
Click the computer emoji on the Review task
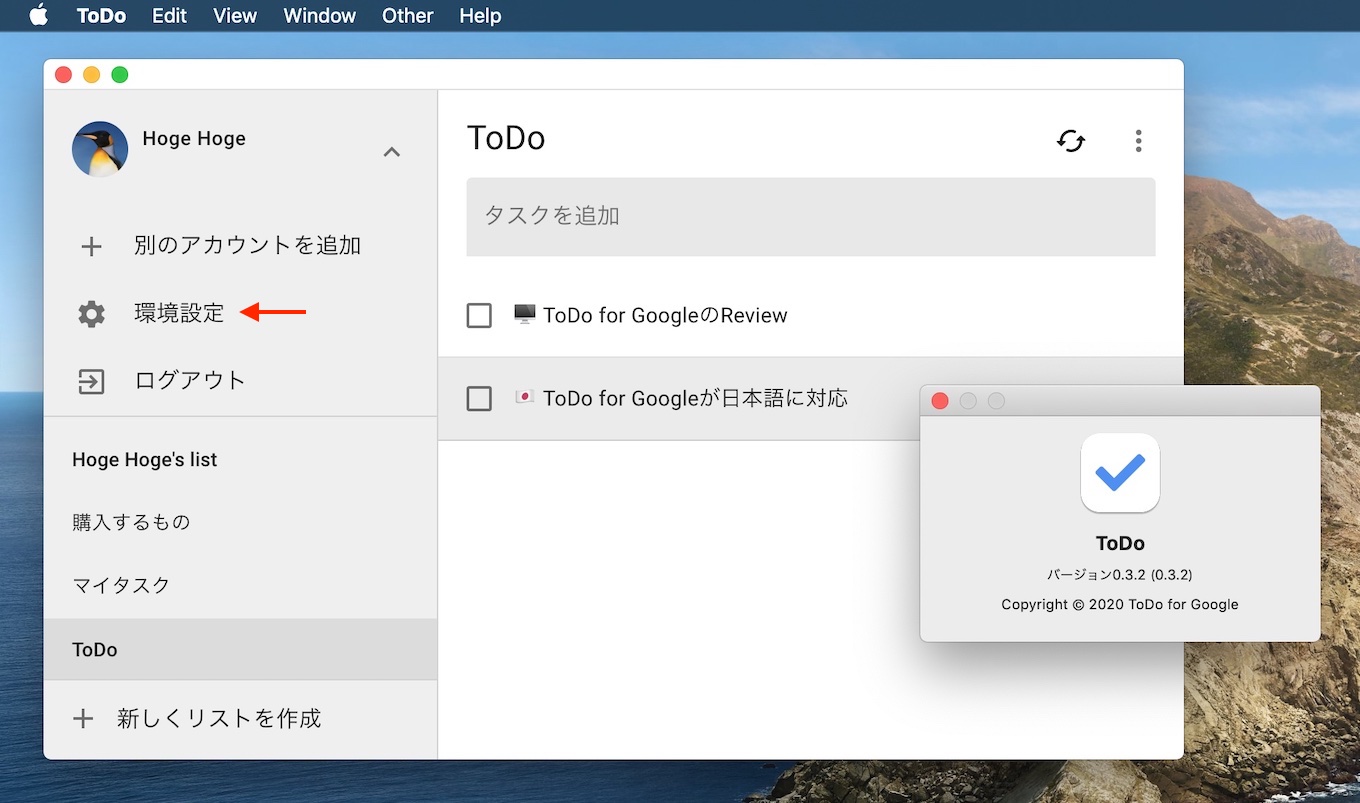(x=524, y=315)
